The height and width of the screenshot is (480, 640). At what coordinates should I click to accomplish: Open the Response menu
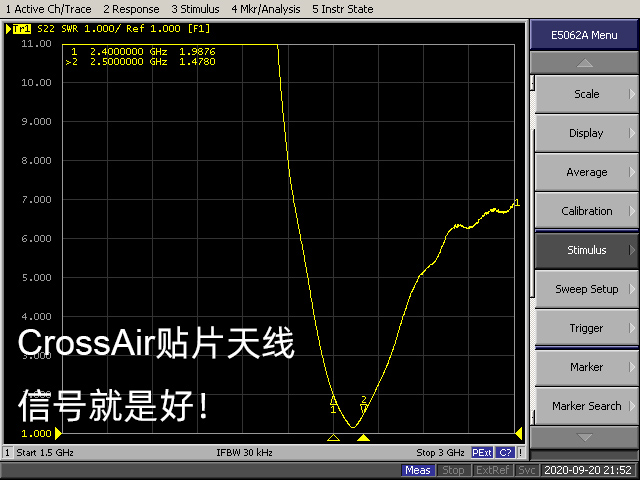131,9
